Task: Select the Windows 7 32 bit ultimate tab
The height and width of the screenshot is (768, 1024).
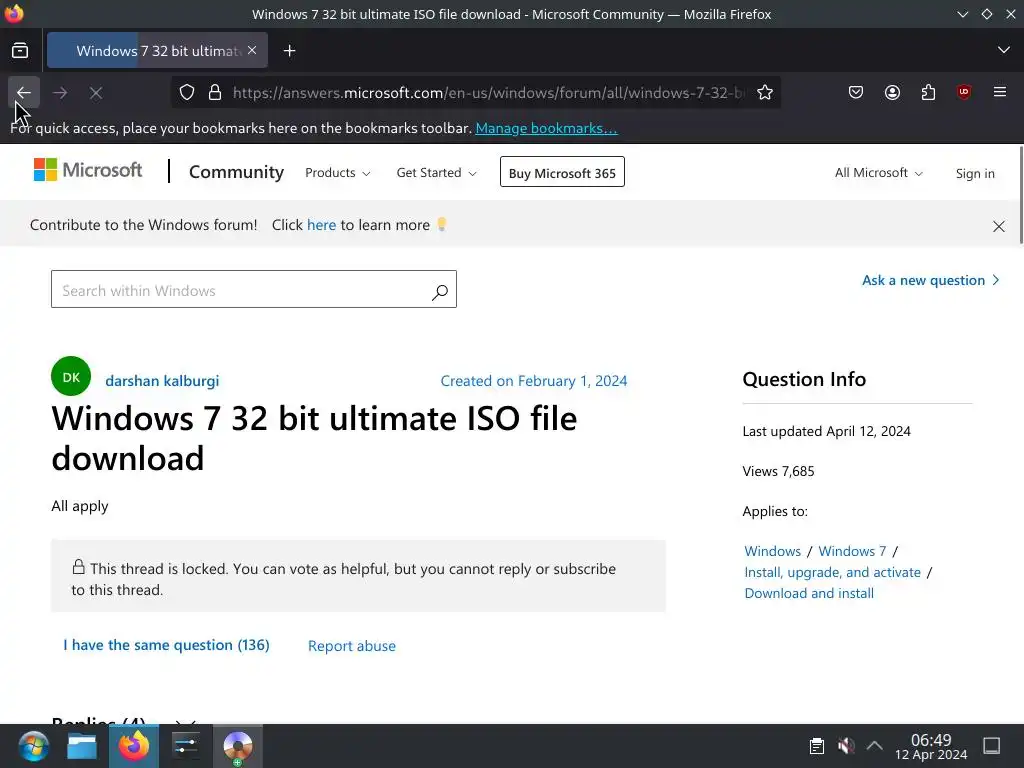Action: pyautogui.click(x=157, y=50)
